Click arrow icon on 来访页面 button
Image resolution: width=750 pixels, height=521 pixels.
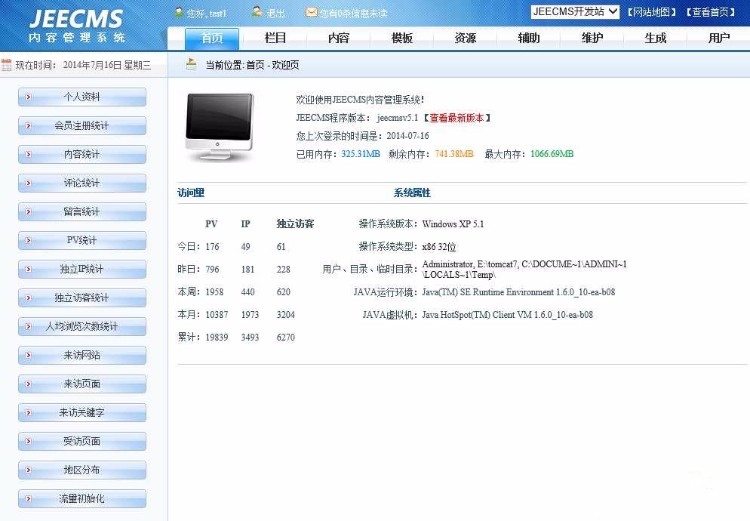click(28, 384)
